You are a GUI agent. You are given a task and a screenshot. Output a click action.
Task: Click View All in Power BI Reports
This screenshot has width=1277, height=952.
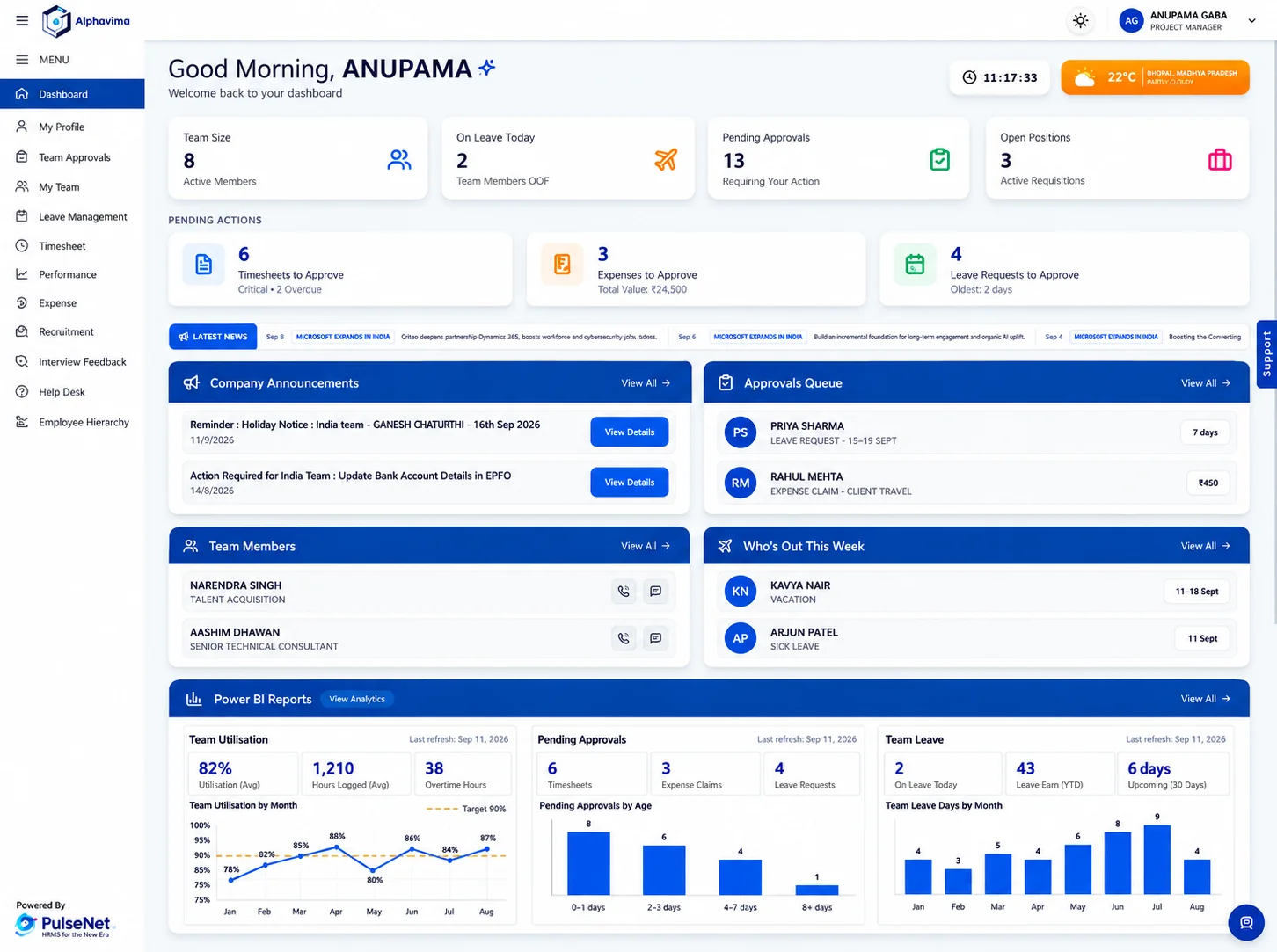(1205, 699)
